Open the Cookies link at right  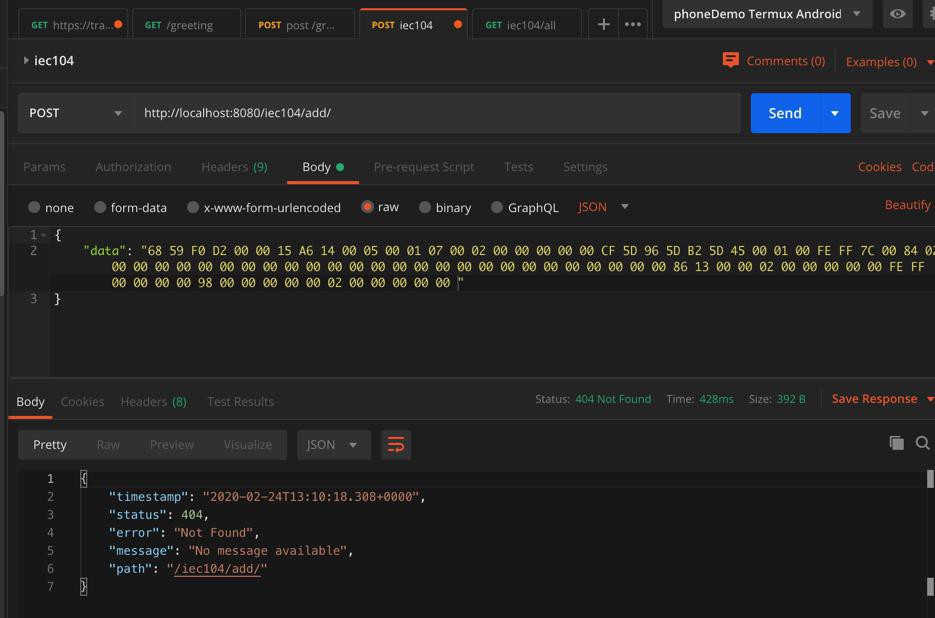click(x=880, y=167)
